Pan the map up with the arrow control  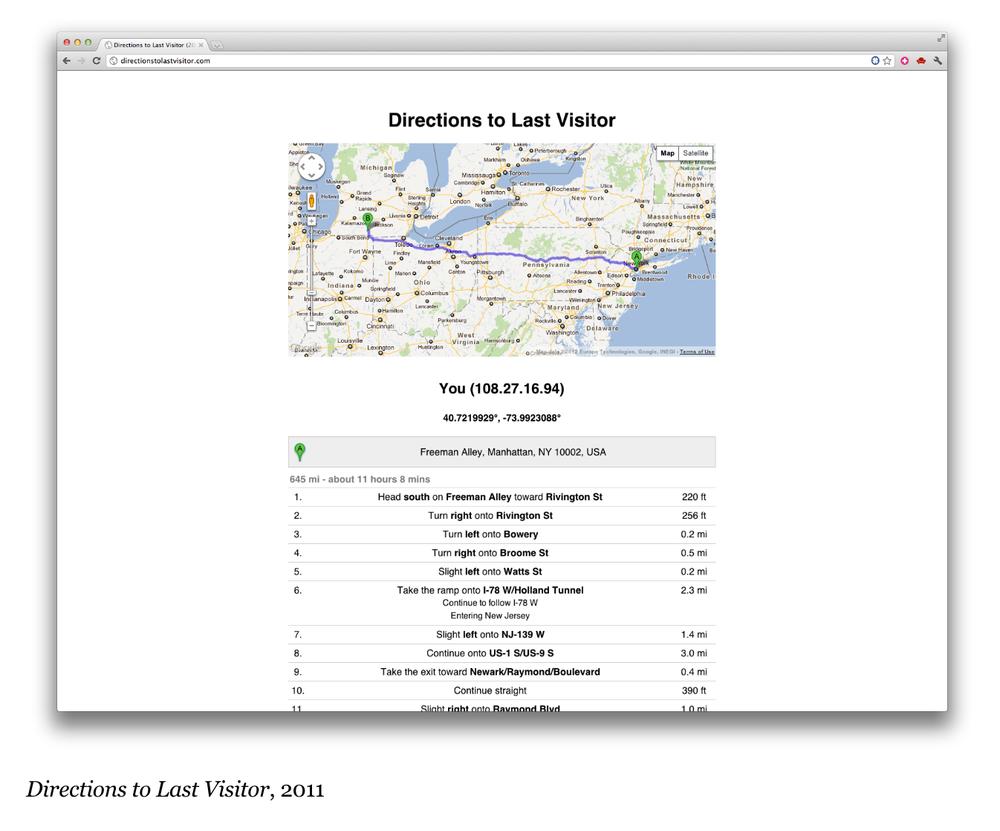pos(312,158)
